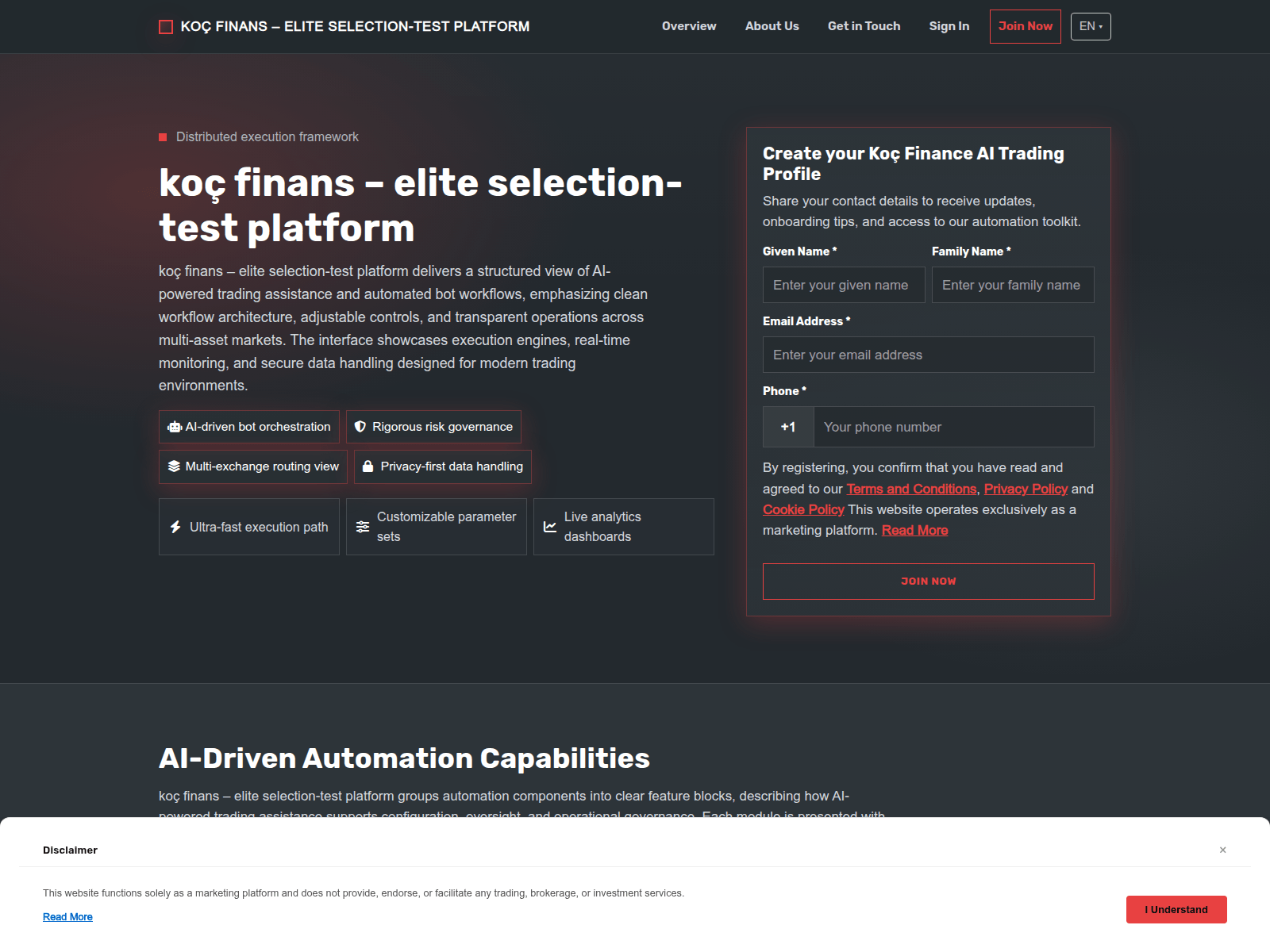This screenshot has width=1270, height=952.
Task: Click the red square logo icon
Action: (166, 27)
